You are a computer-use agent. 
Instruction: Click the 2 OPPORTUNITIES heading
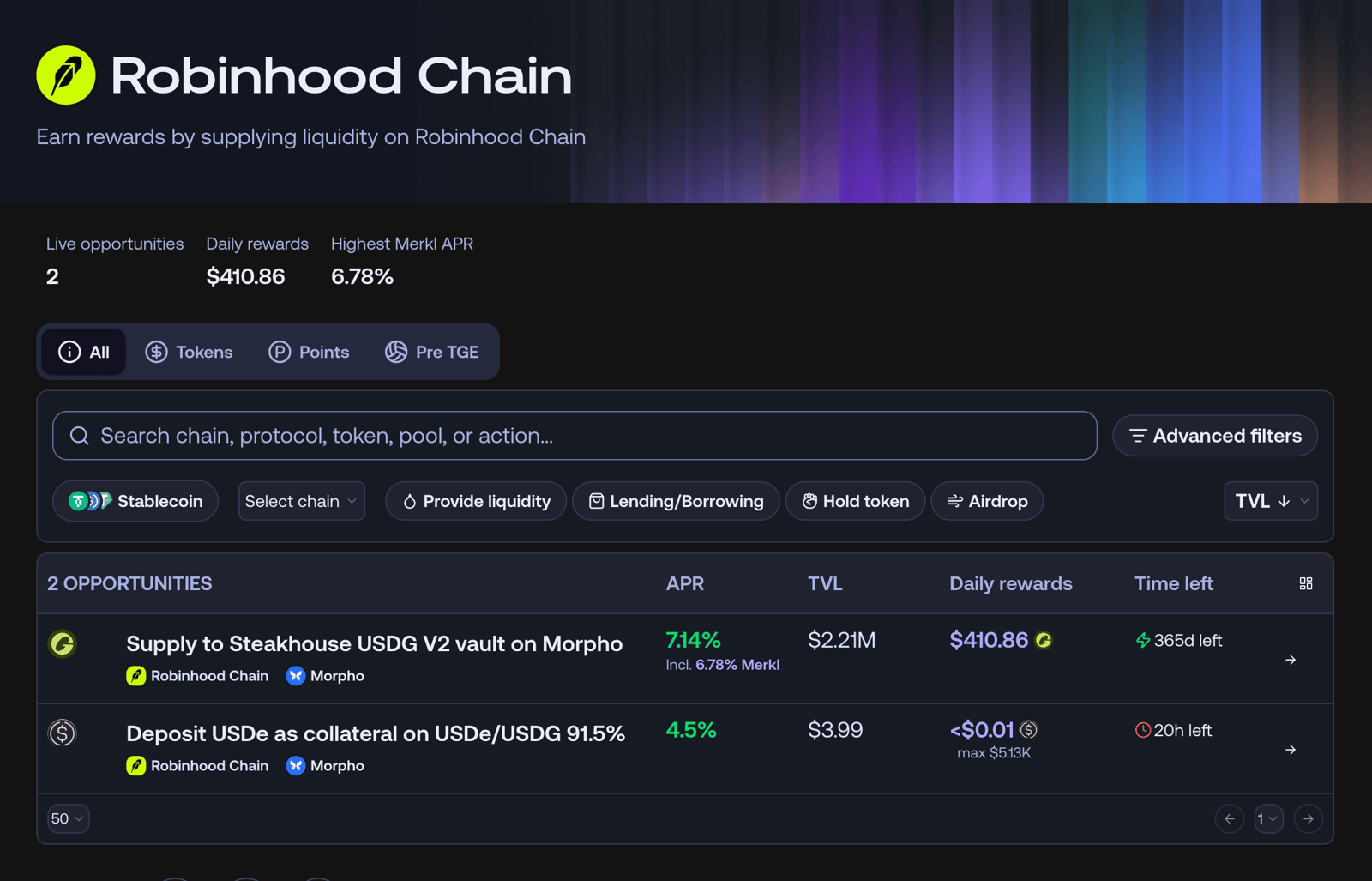pos(129,583)
